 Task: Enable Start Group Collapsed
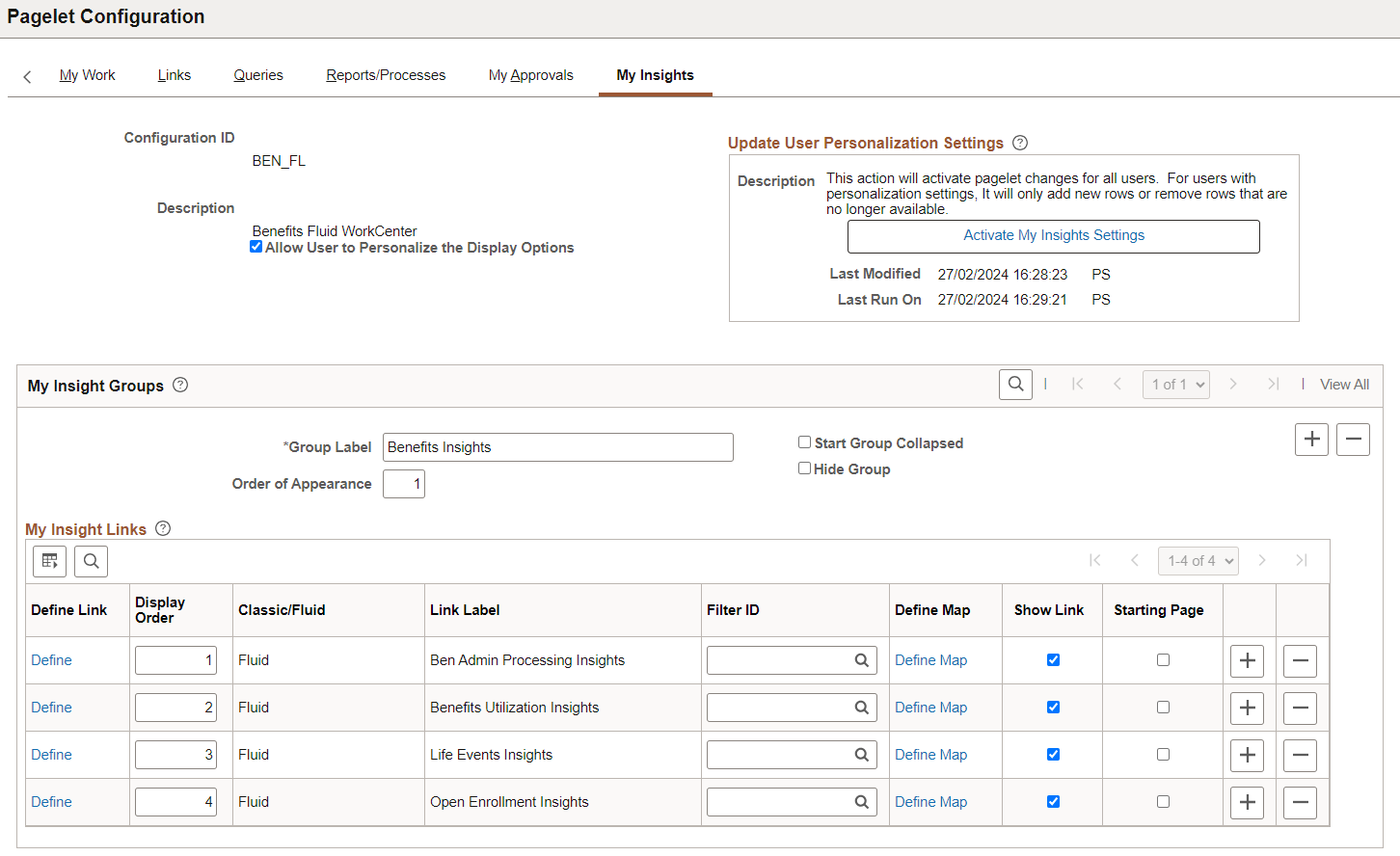tap(804, 441)
